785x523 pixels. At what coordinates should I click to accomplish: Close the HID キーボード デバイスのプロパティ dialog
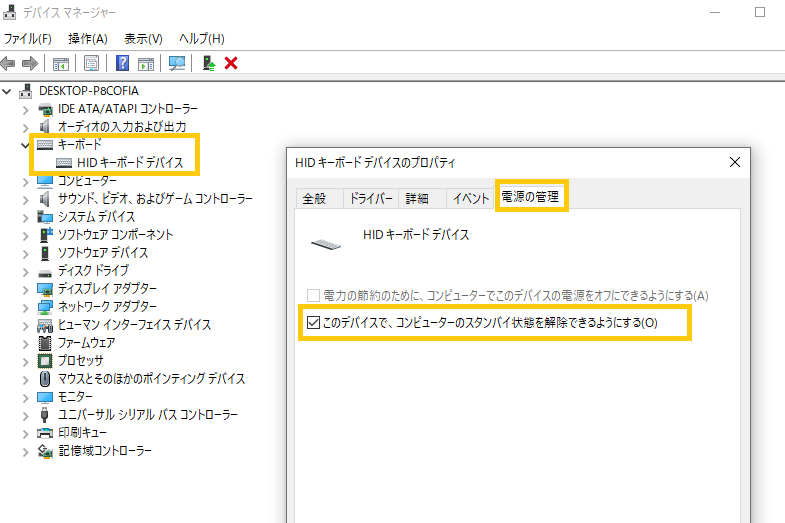point(734,162)
